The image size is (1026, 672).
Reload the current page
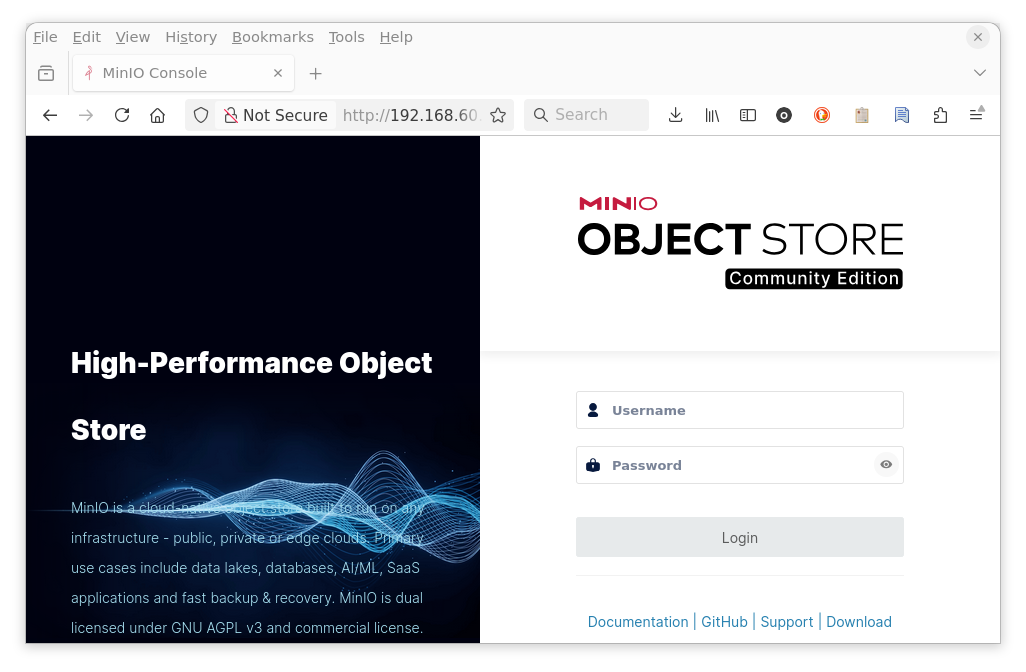click(122, 115)
